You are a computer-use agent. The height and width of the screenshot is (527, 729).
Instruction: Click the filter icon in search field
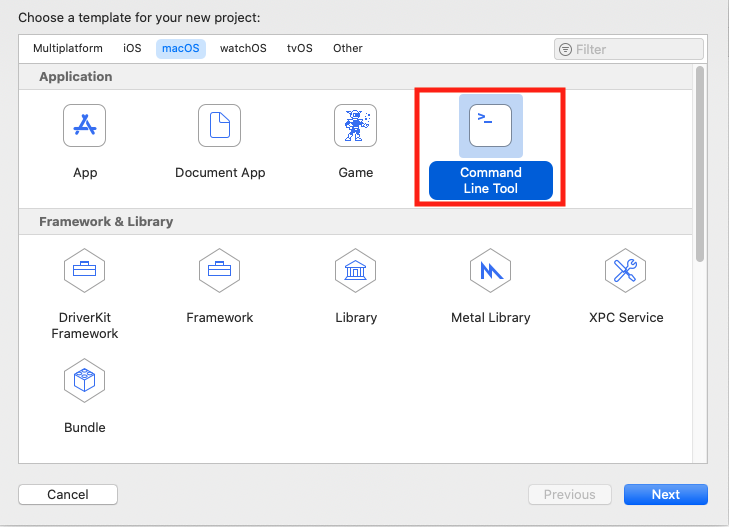(565, 49)
